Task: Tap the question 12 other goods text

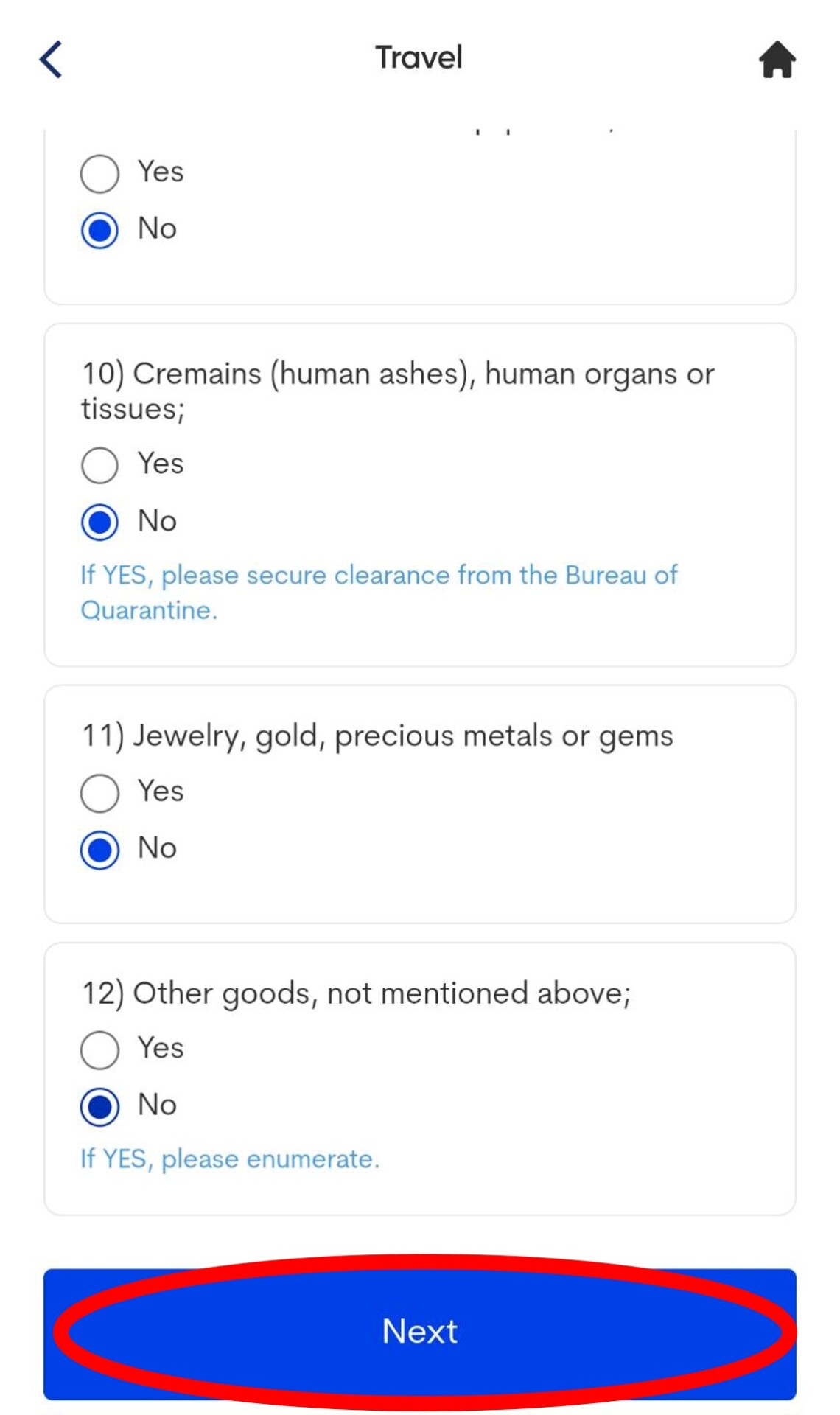Action: [x=356, y=993]
